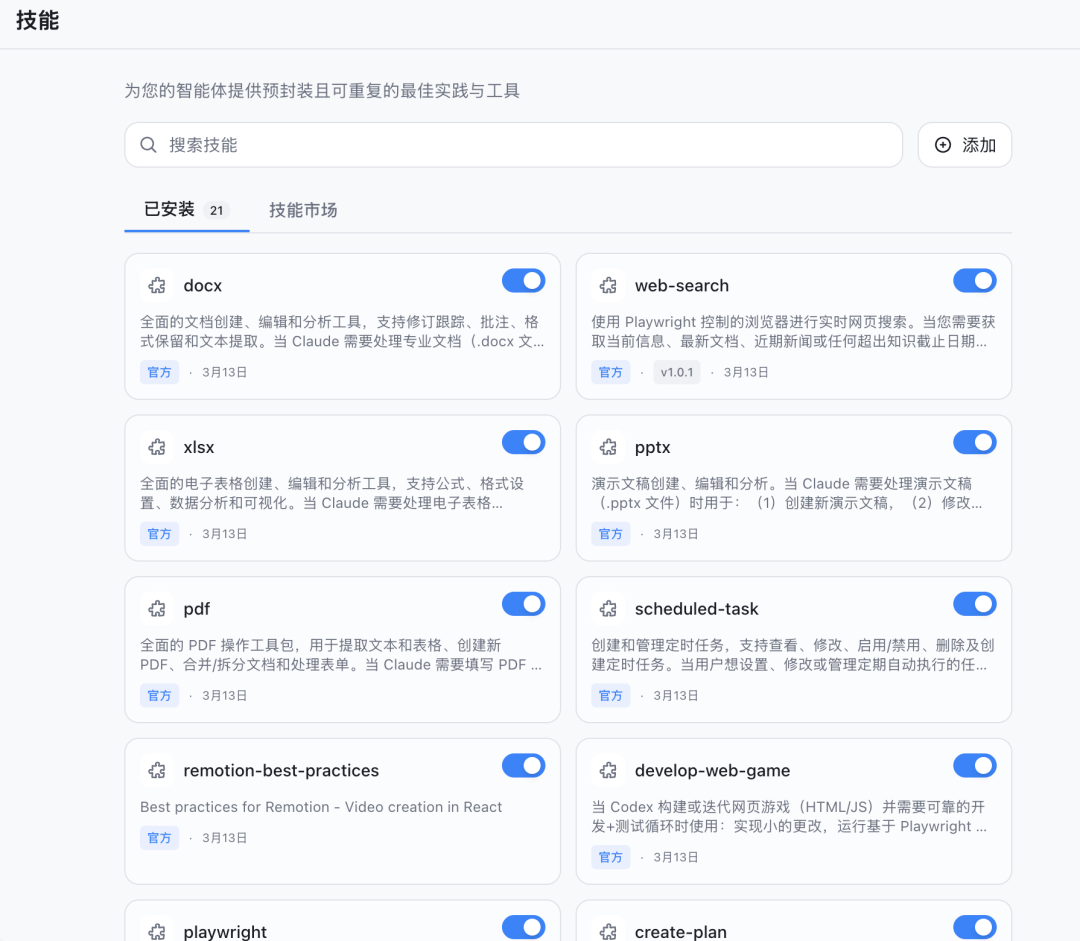Open the create-plan skill title

(681, 932)
